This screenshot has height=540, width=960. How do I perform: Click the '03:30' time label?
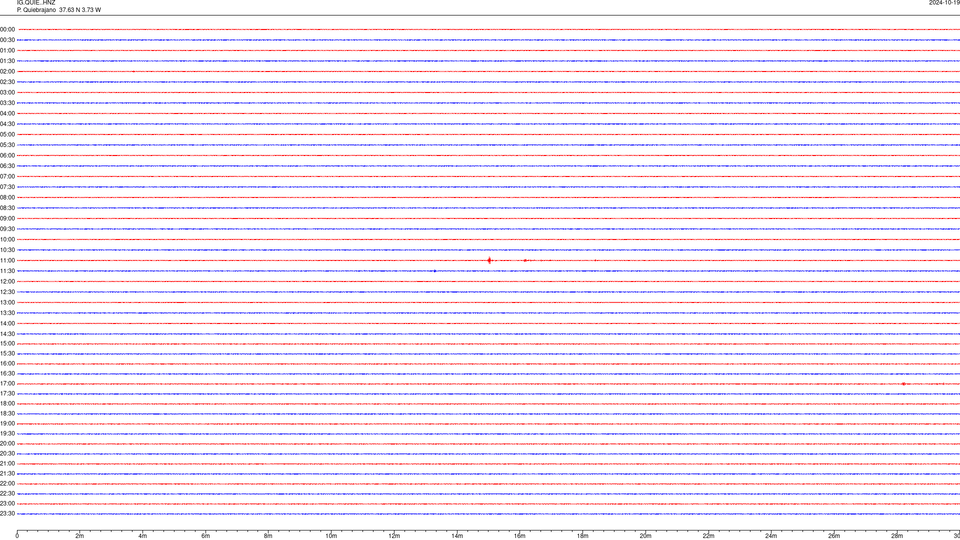7,103
